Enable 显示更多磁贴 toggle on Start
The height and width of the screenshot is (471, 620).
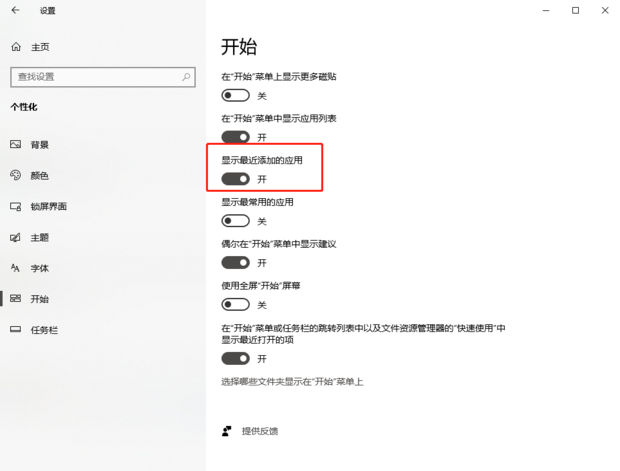[x=236, y=95]
